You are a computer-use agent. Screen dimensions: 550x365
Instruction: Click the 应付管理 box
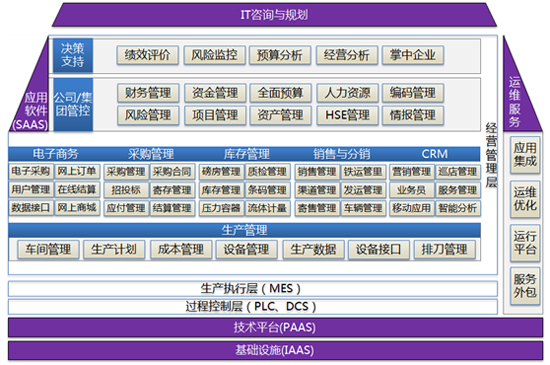(x=126, y=208)
